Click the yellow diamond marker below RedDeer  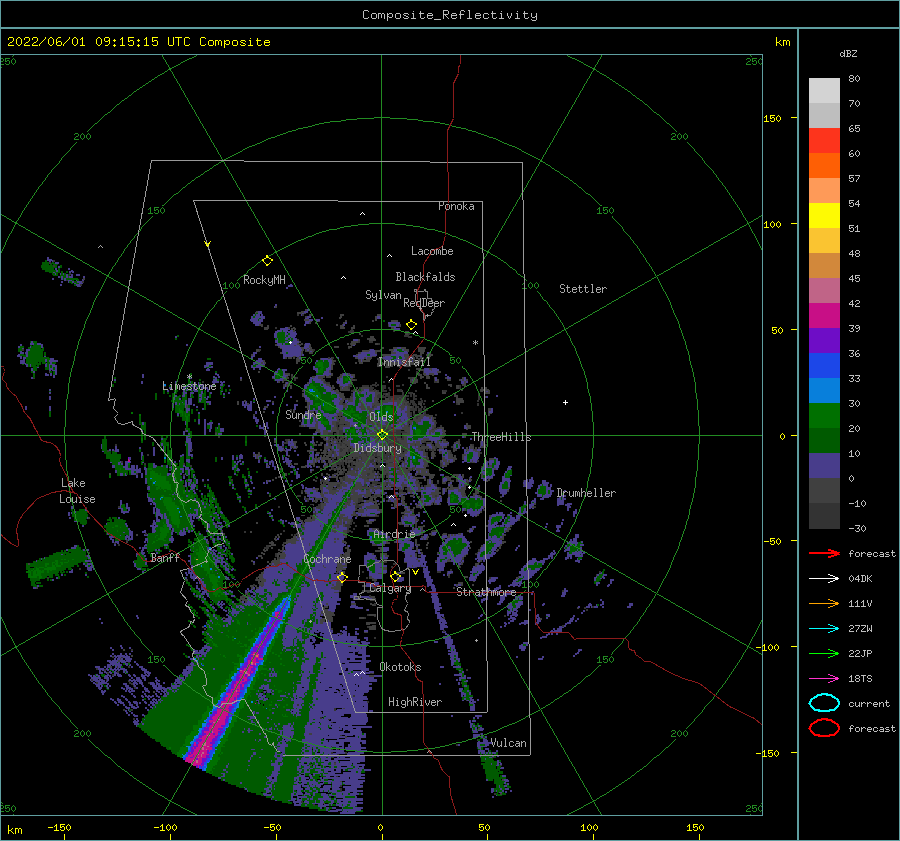pyautogui.click(x=411, y=324)
